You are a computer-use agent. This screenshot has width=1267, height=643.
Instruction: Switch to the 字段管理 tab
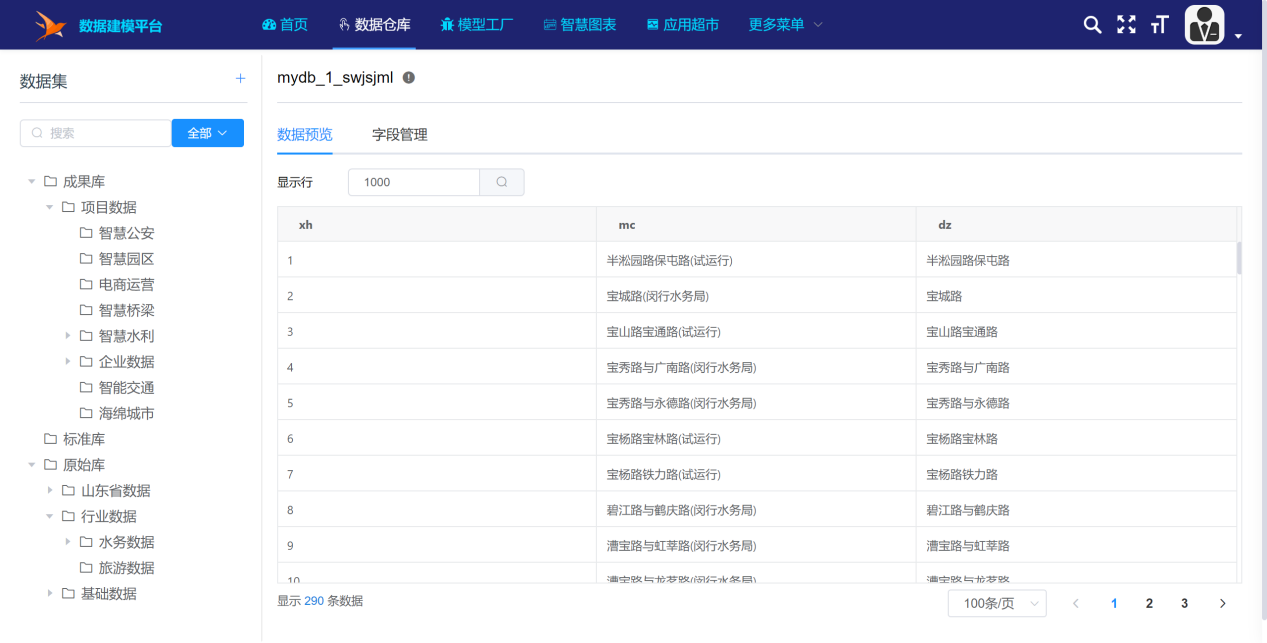pyautogui.click(x=399, y=135)
